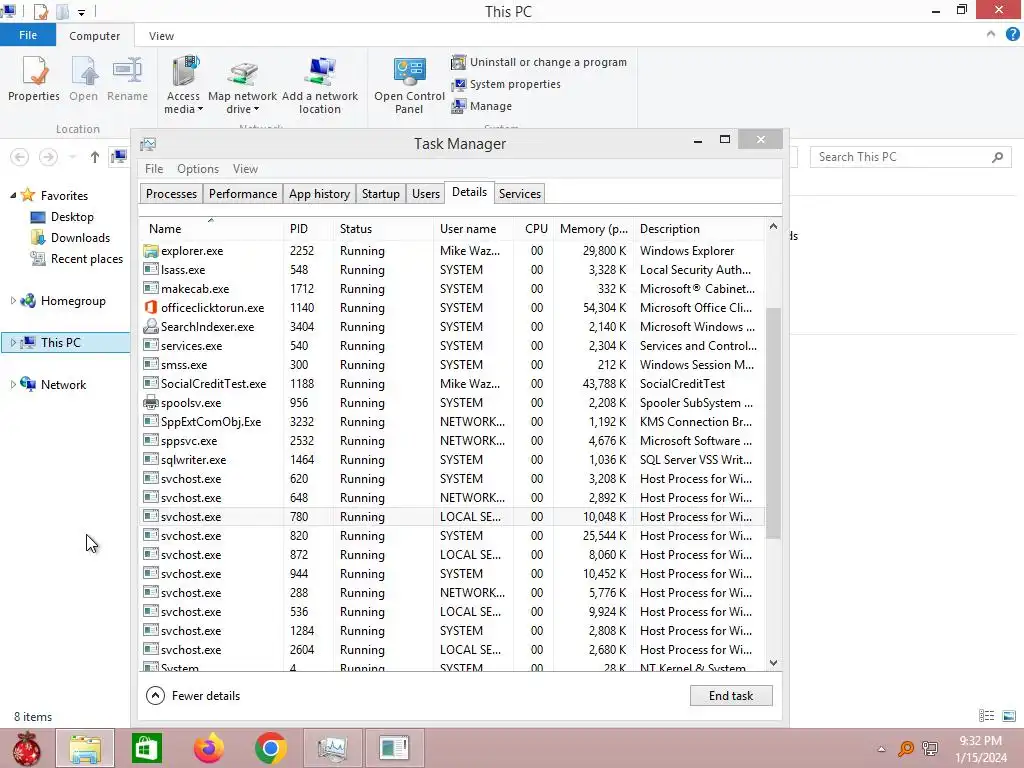Click the network tray icon

pos(930,748)
